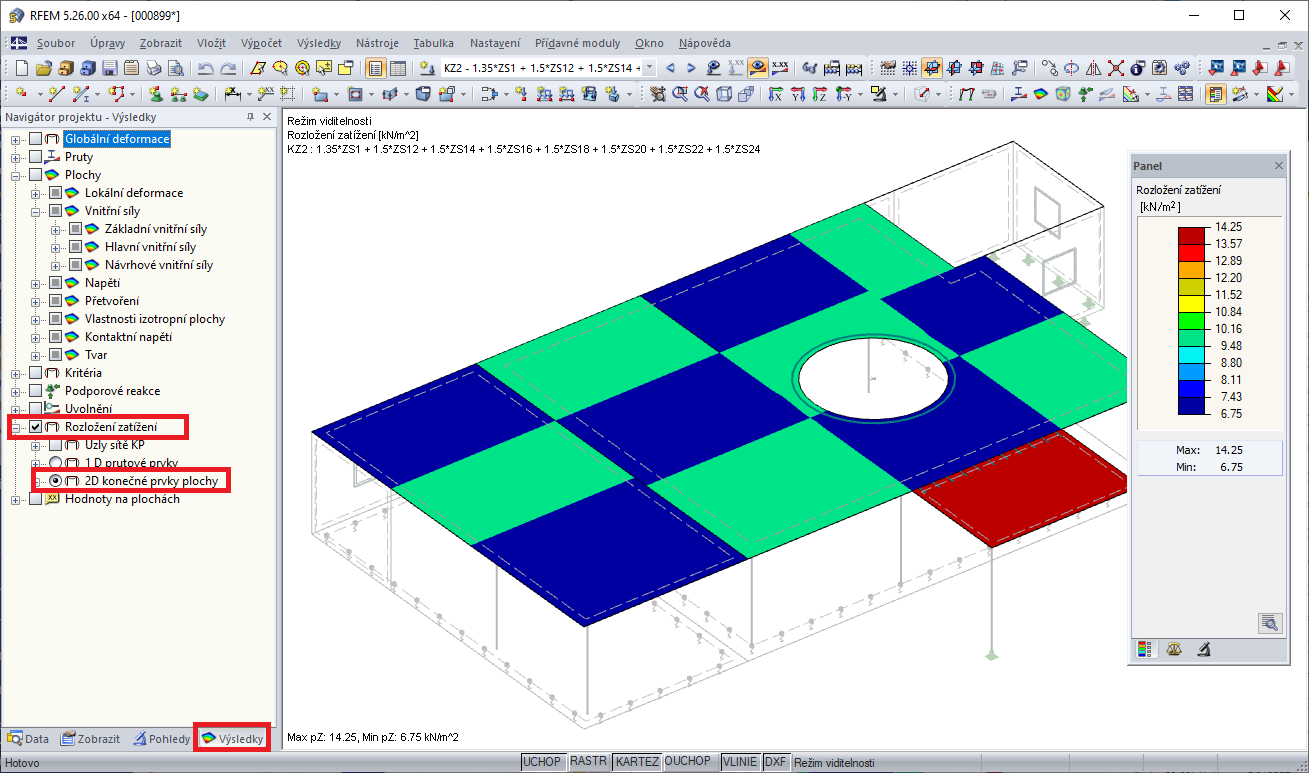Toggle the Globální deformace checkbox
Image resolution: width=1309 pixels, height=773 pixels.
coord(36,139)
